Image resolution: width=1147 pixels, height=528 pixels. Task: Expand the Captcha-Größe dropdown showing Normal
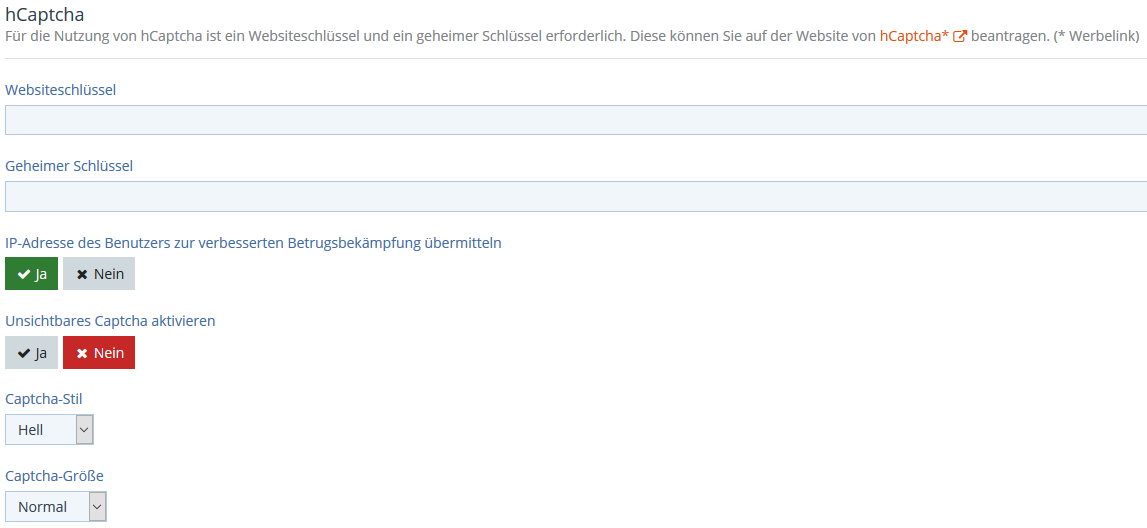click(48, 507)
